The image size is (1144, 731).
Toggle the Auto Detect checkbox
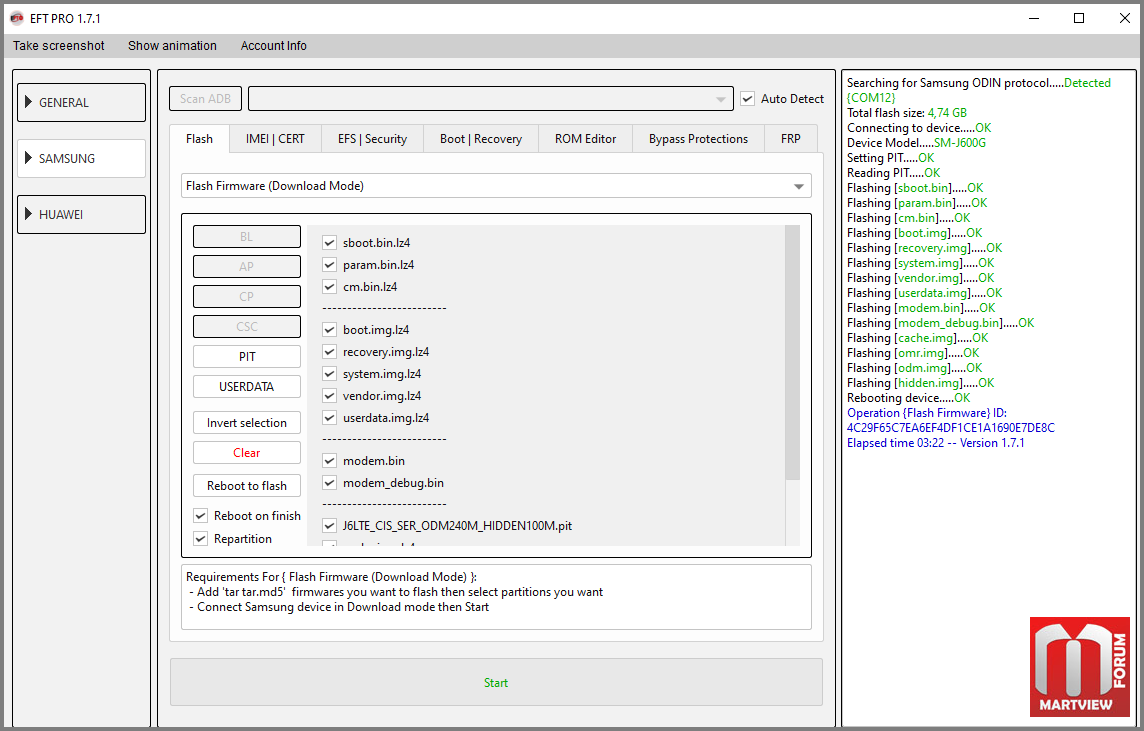click(747, 99)
